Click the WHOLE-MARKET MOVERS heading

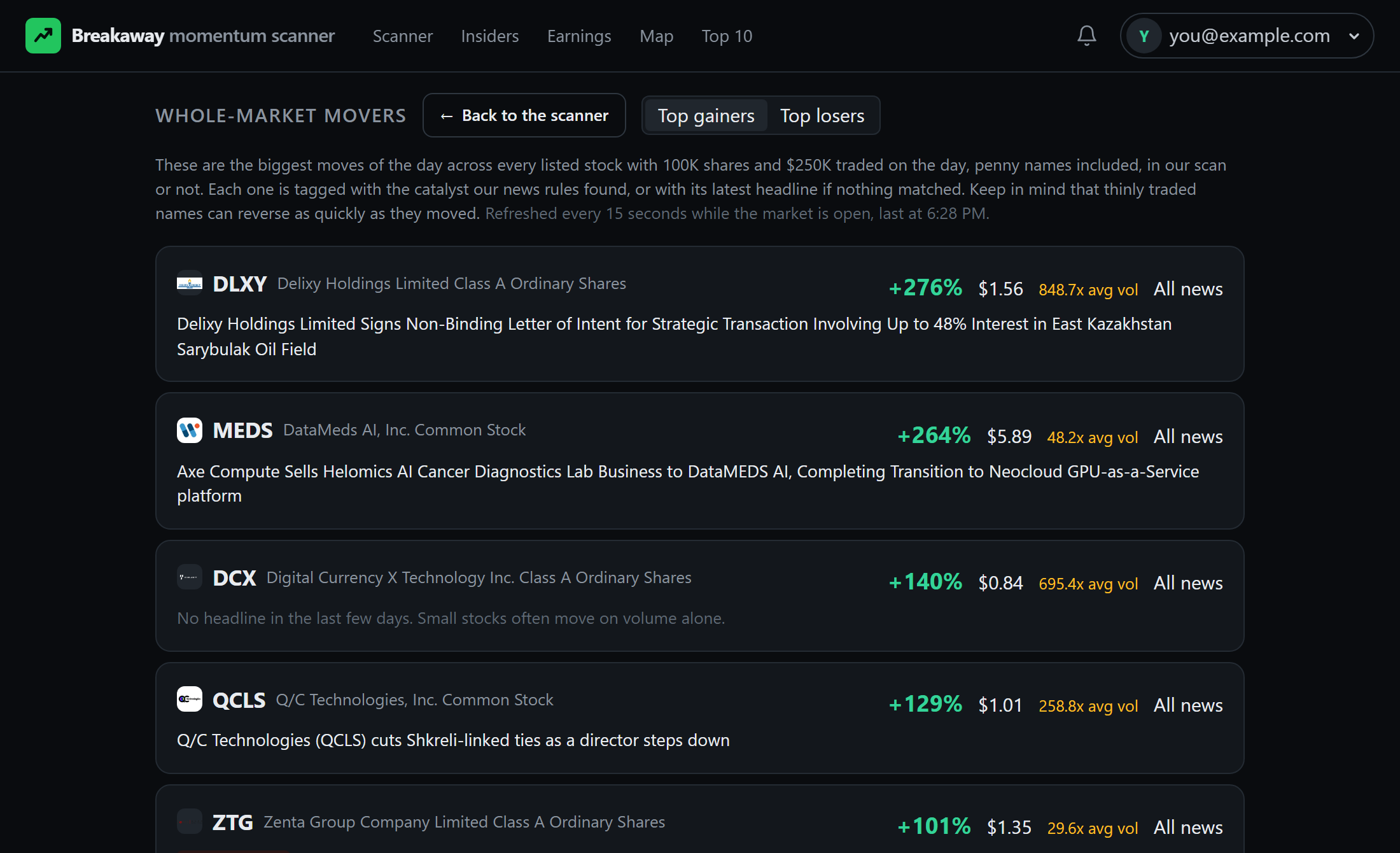[281, 116]
